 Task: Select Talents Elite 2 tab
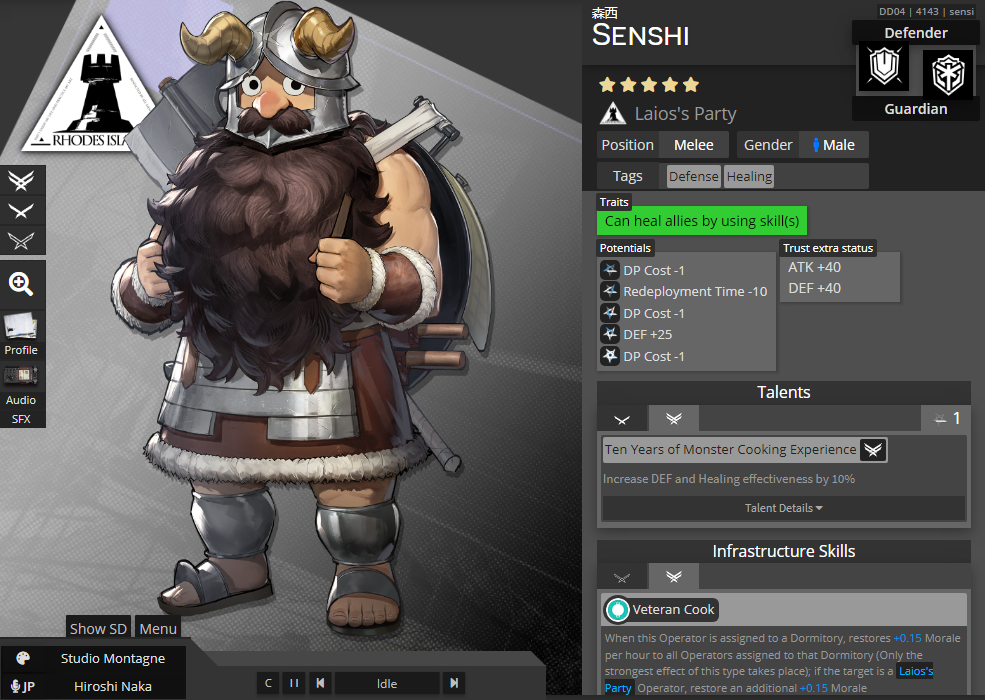tap(673, 419)
